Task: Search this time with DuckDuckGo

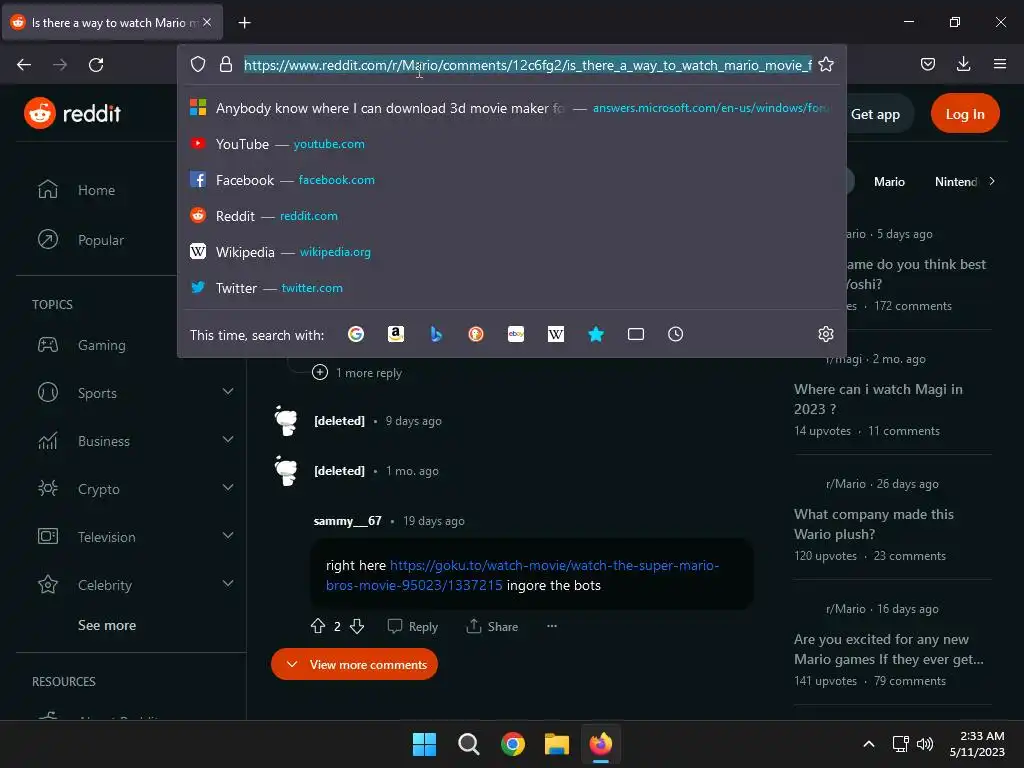Action: 476,334
